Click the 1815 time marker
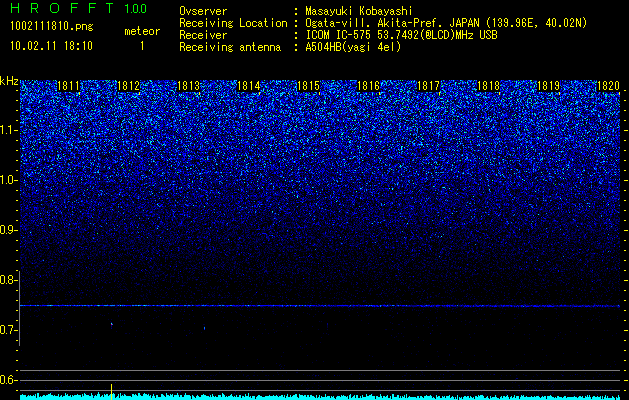The width and height of the screenshot is (629, 400). click(x=308, y=86)
